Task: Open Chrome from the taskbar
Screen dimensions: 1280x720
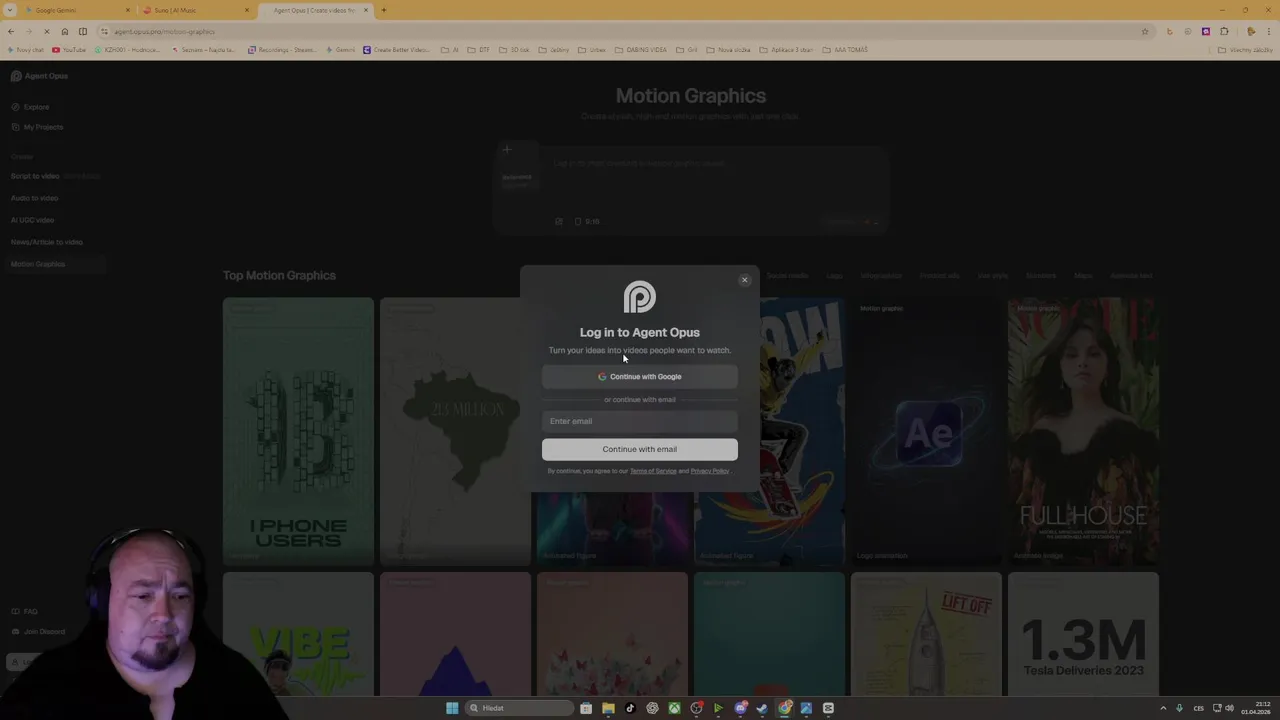Action: coord(785,708)
